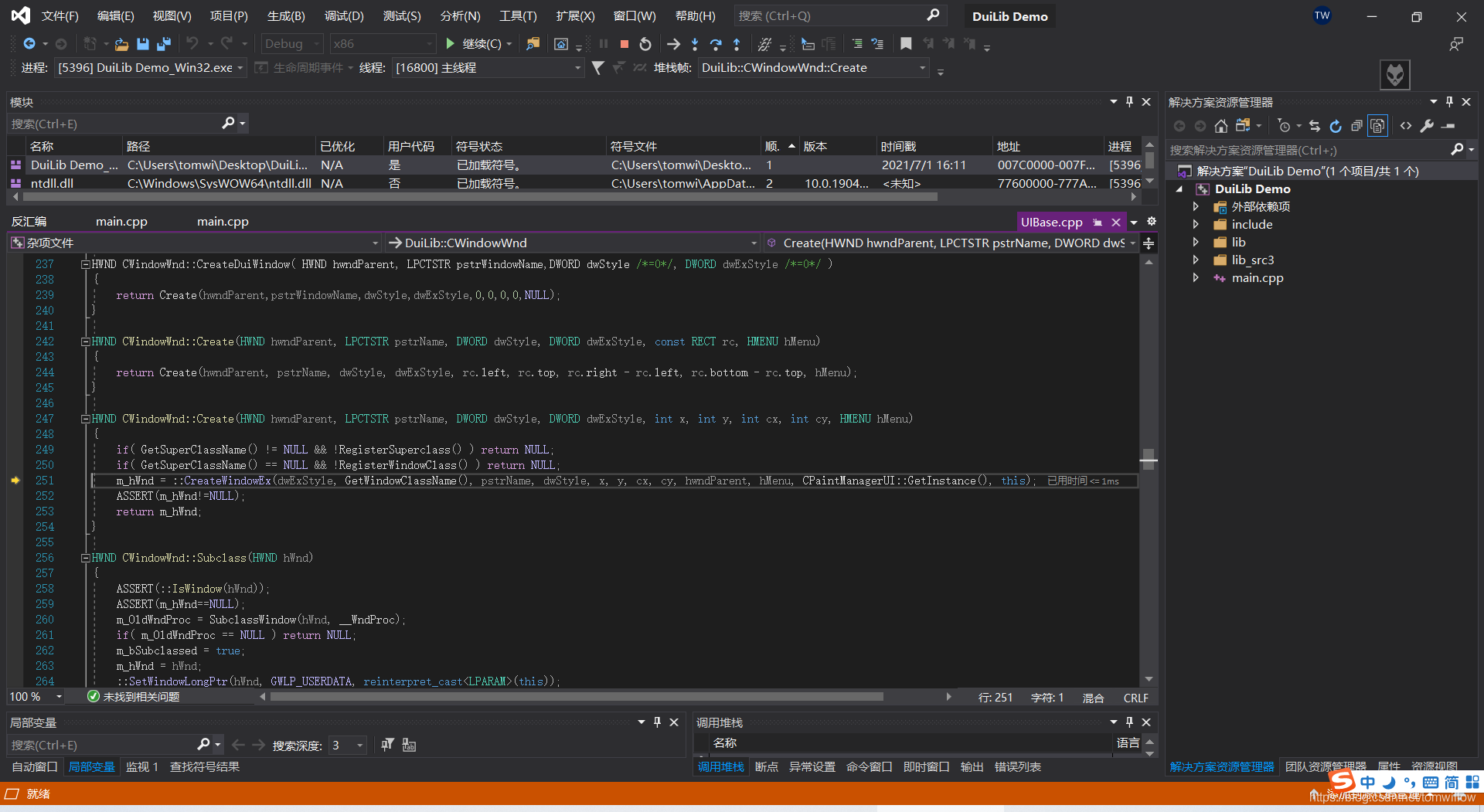
Task: Collapse the code block at line 247
Action: point(85,419)
